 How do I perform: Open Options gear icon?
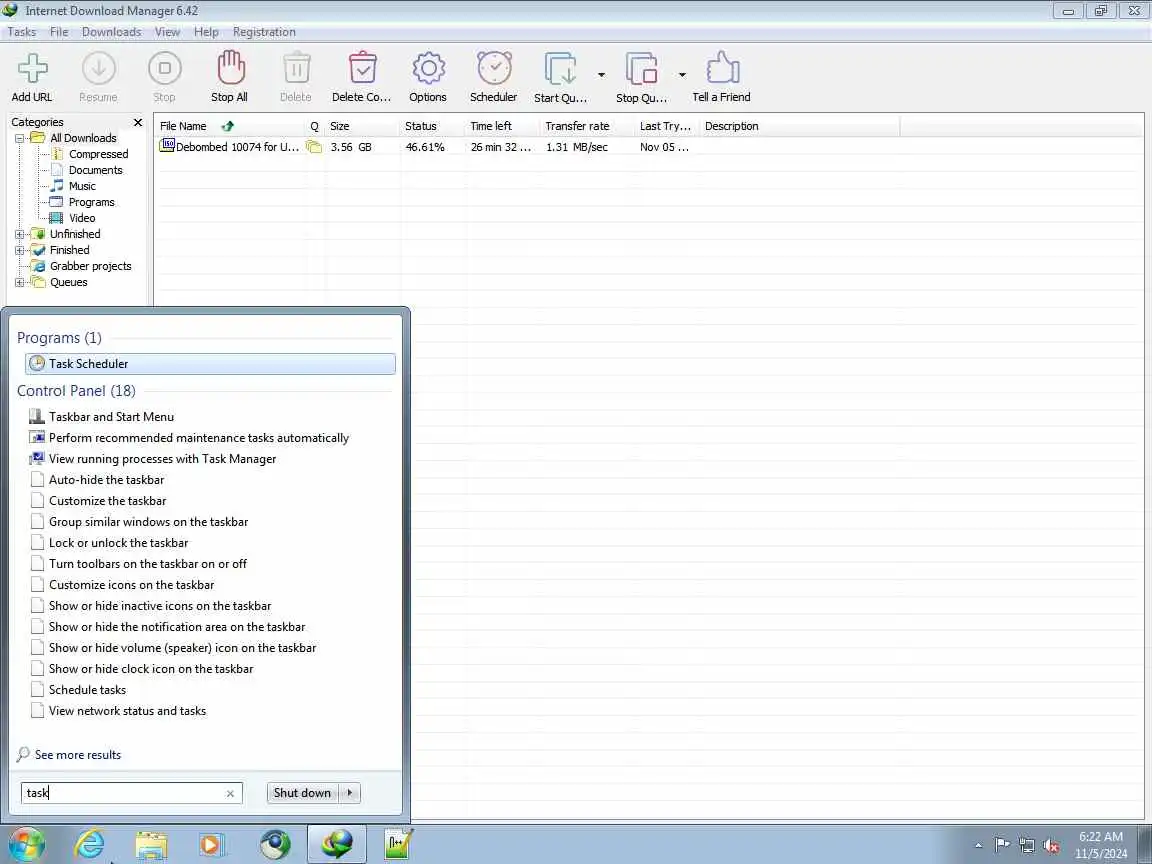click(x=428, y=68)
